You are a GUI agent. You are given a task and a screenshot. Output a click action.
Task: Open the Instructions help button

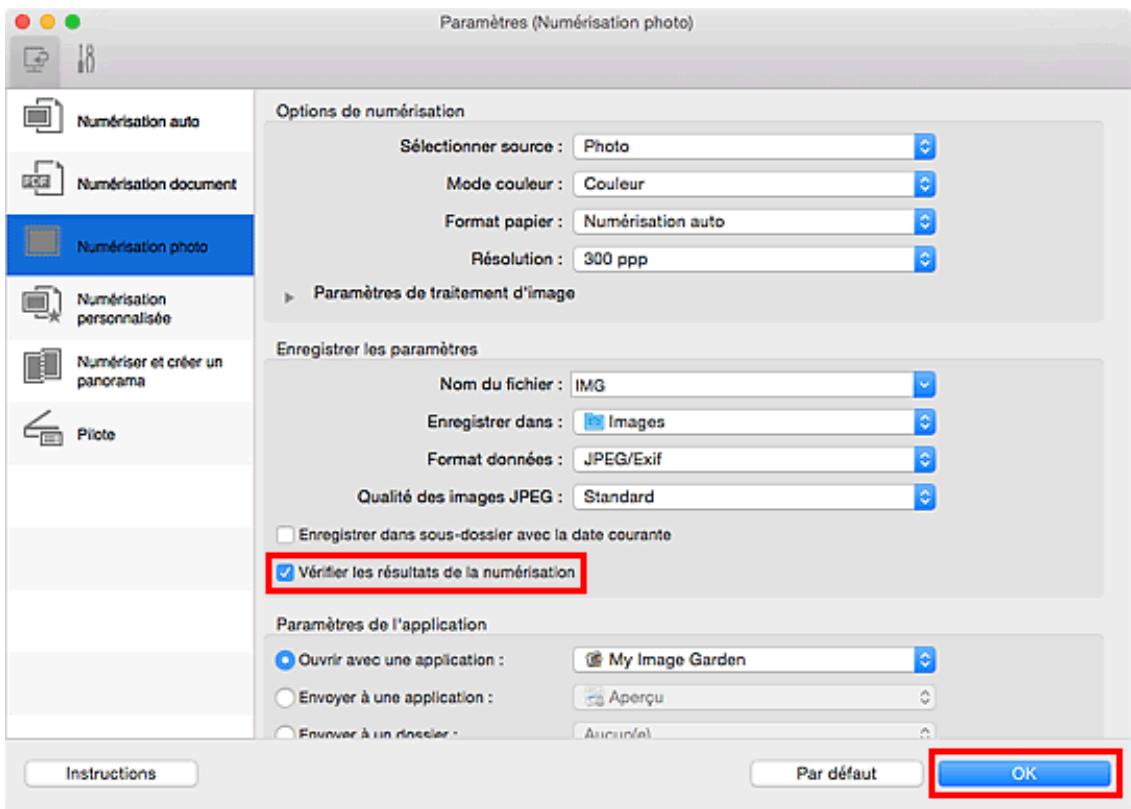tap(110, 773)
